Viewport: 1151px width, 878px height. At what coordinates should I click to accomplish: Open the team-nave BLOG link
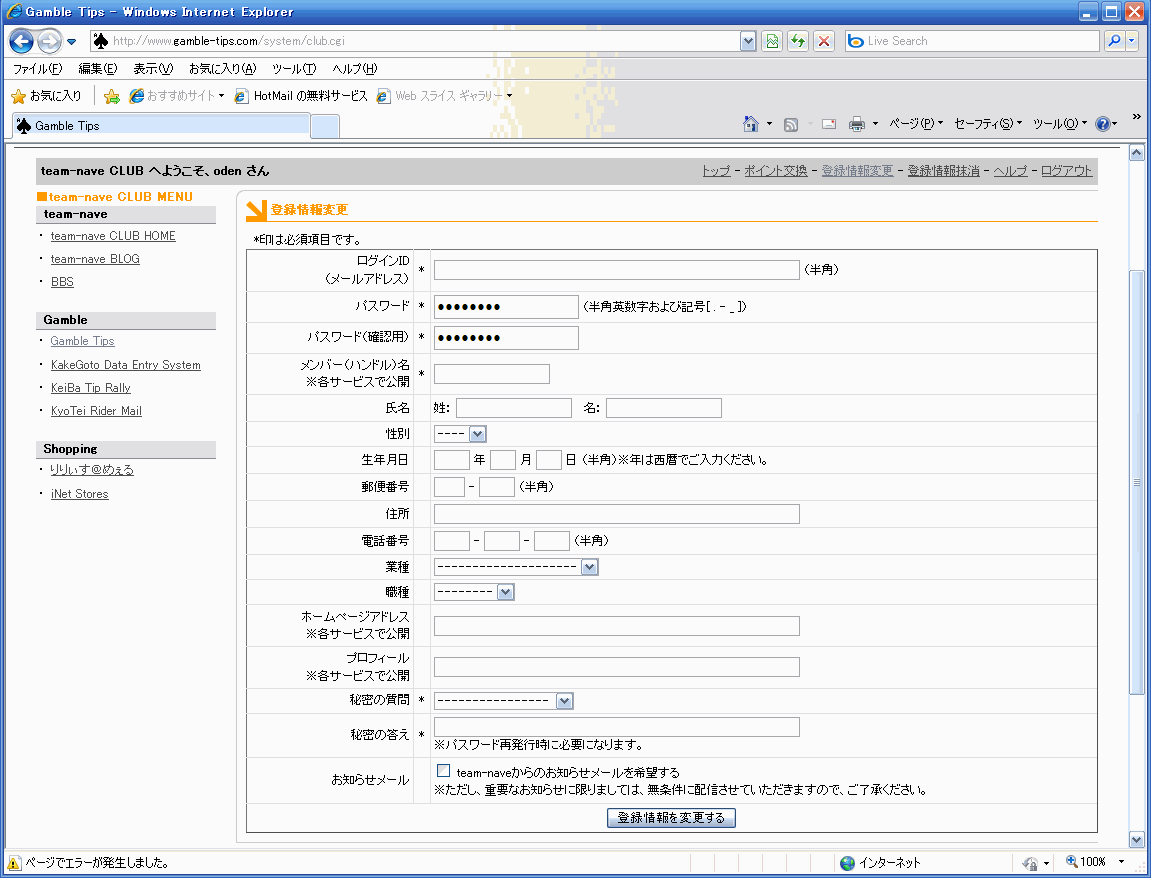pos(95,258)
